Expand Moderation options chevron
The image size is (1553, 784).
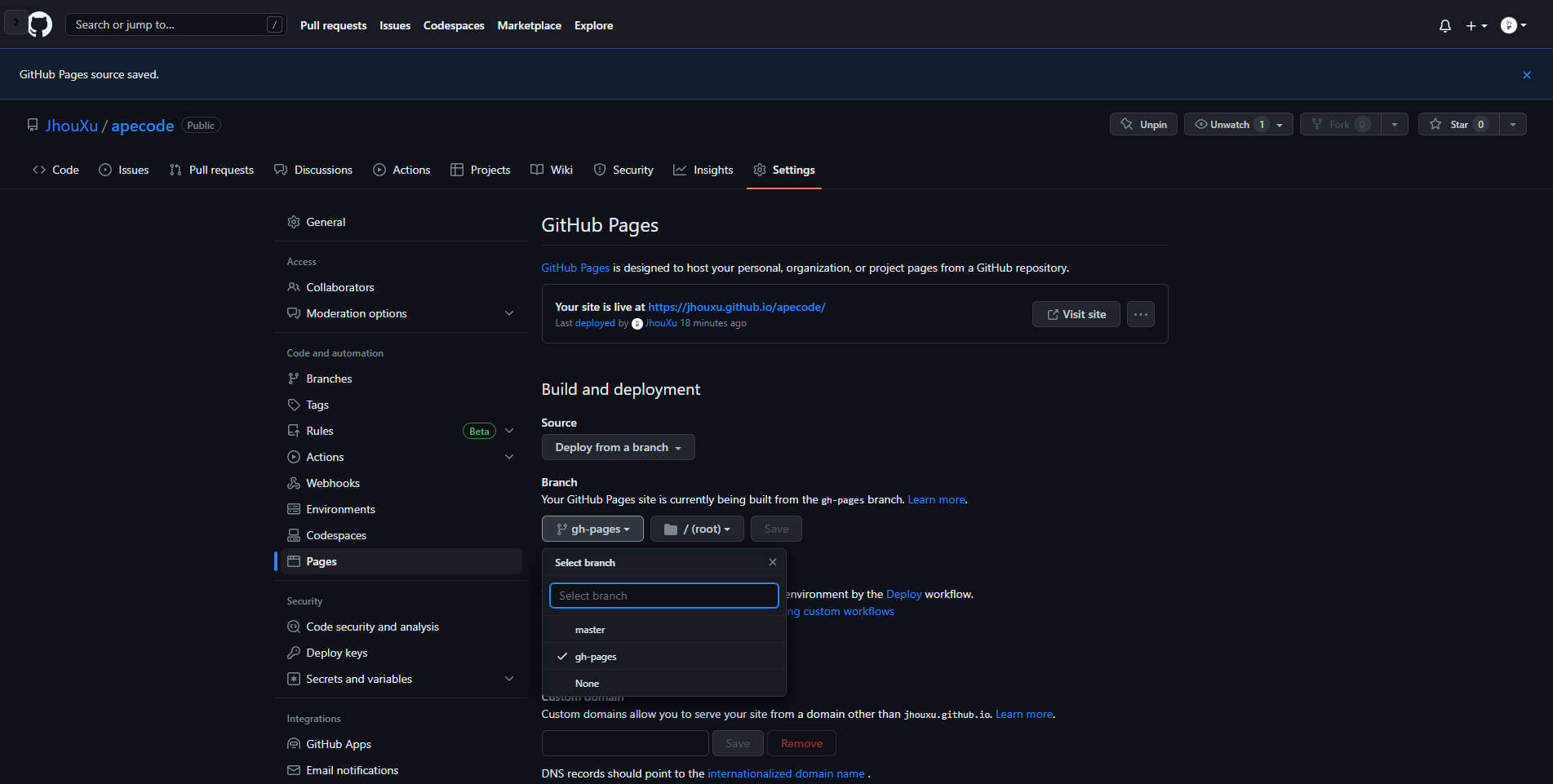pyautogui.click(x=509, y=313)
